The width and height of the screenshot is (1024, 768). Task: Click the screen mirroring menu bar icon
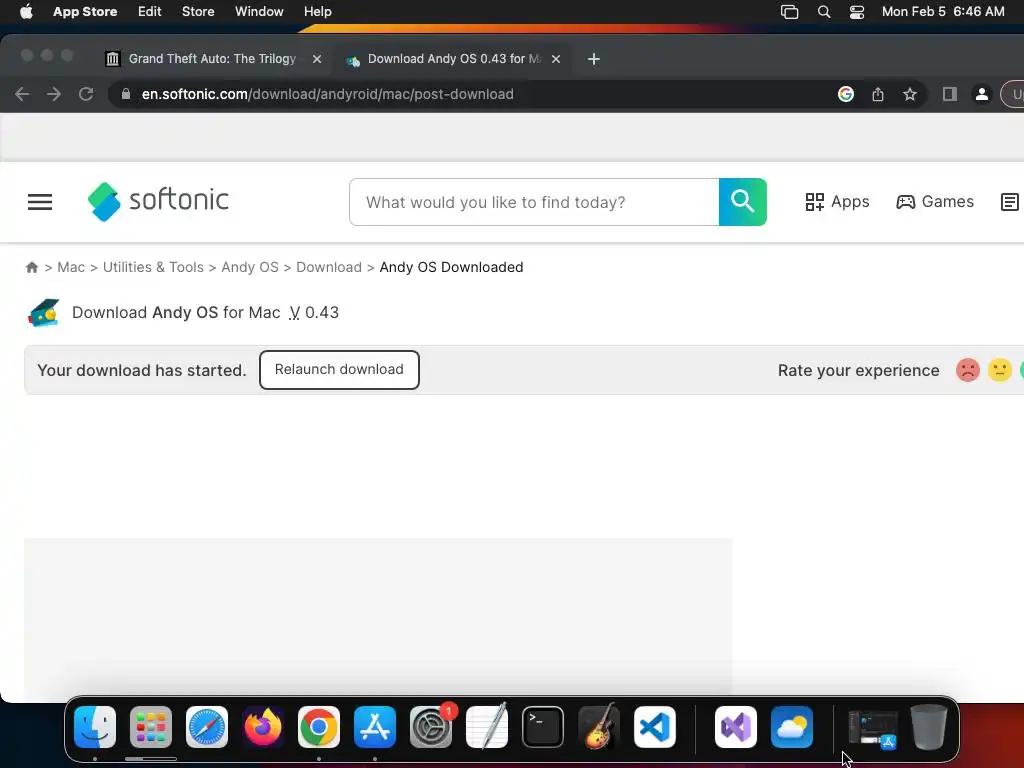pos(790,12)
